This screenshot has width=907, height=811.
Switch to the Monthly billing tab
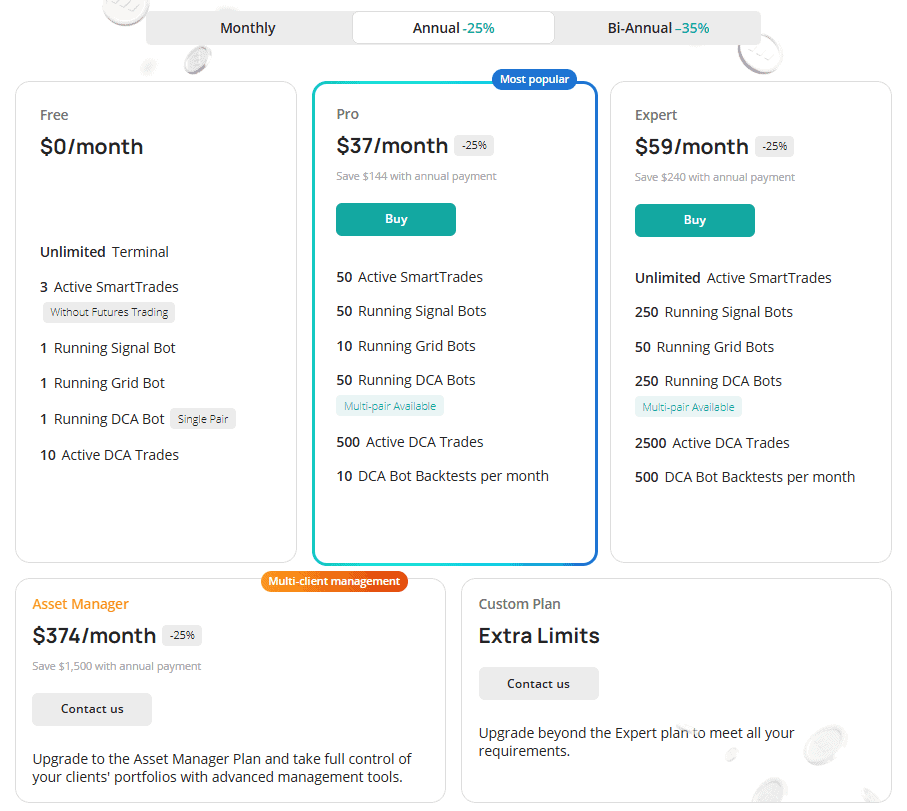click(248, 28)
